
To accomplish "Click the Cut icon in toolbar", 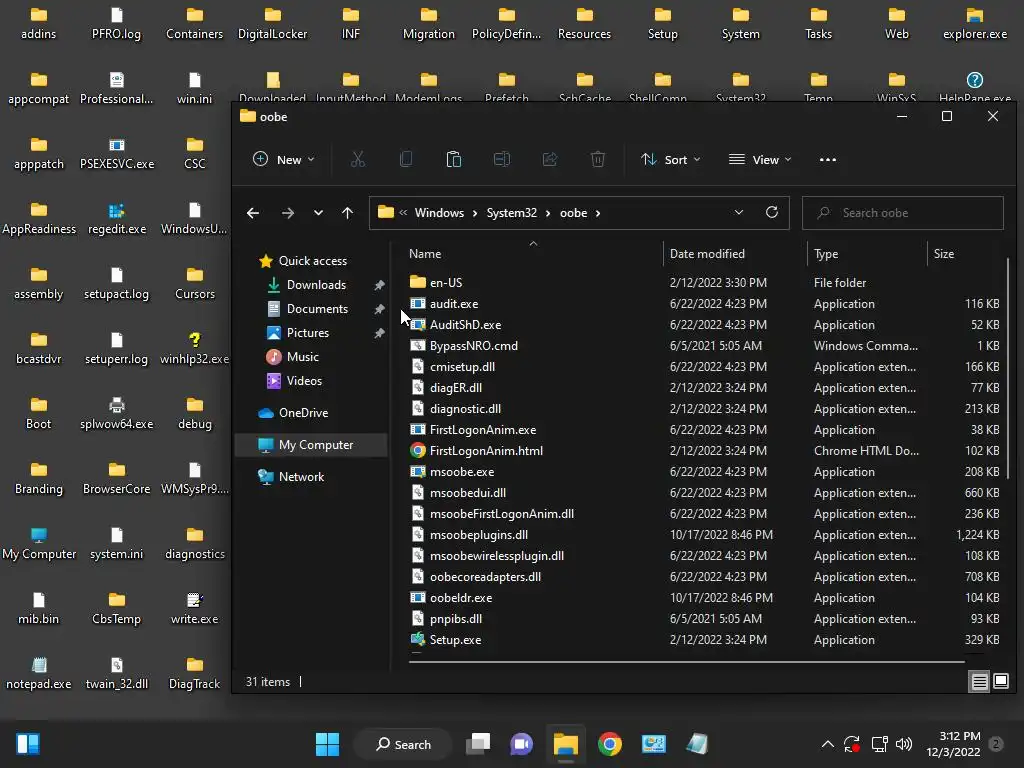I will coord(357,159).
